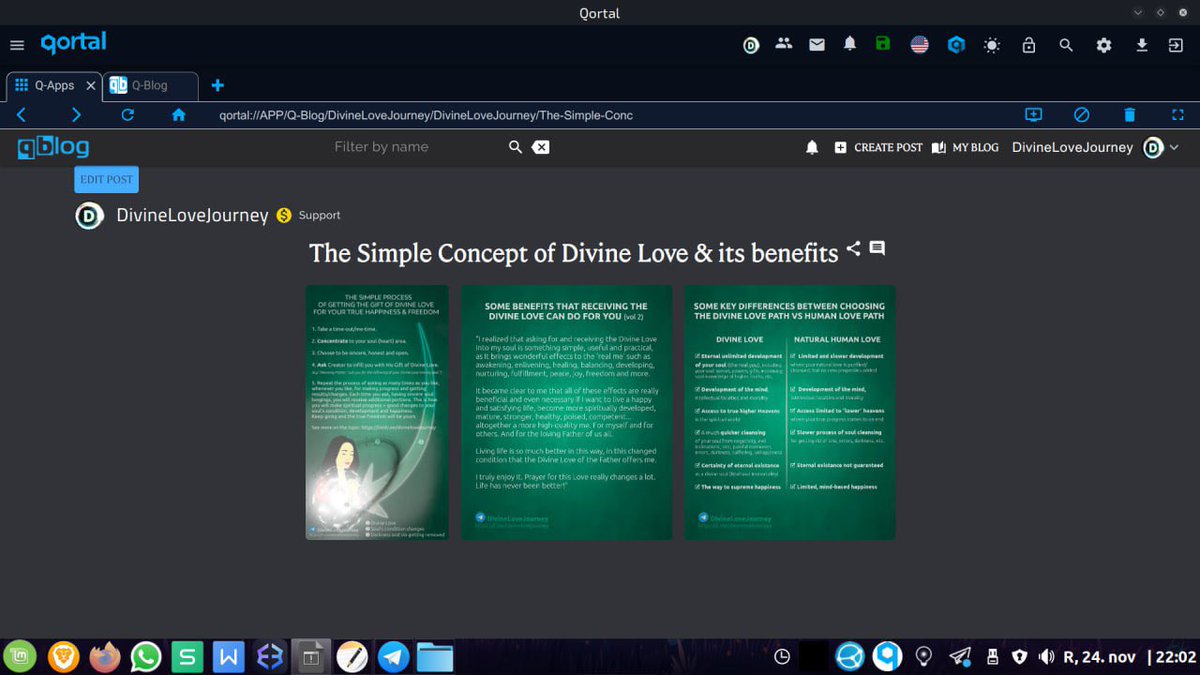The height and width of the screenshot is (675, 1200).
Task: Launch Brave browser from taskbar
Action: (x=62, y=656)
